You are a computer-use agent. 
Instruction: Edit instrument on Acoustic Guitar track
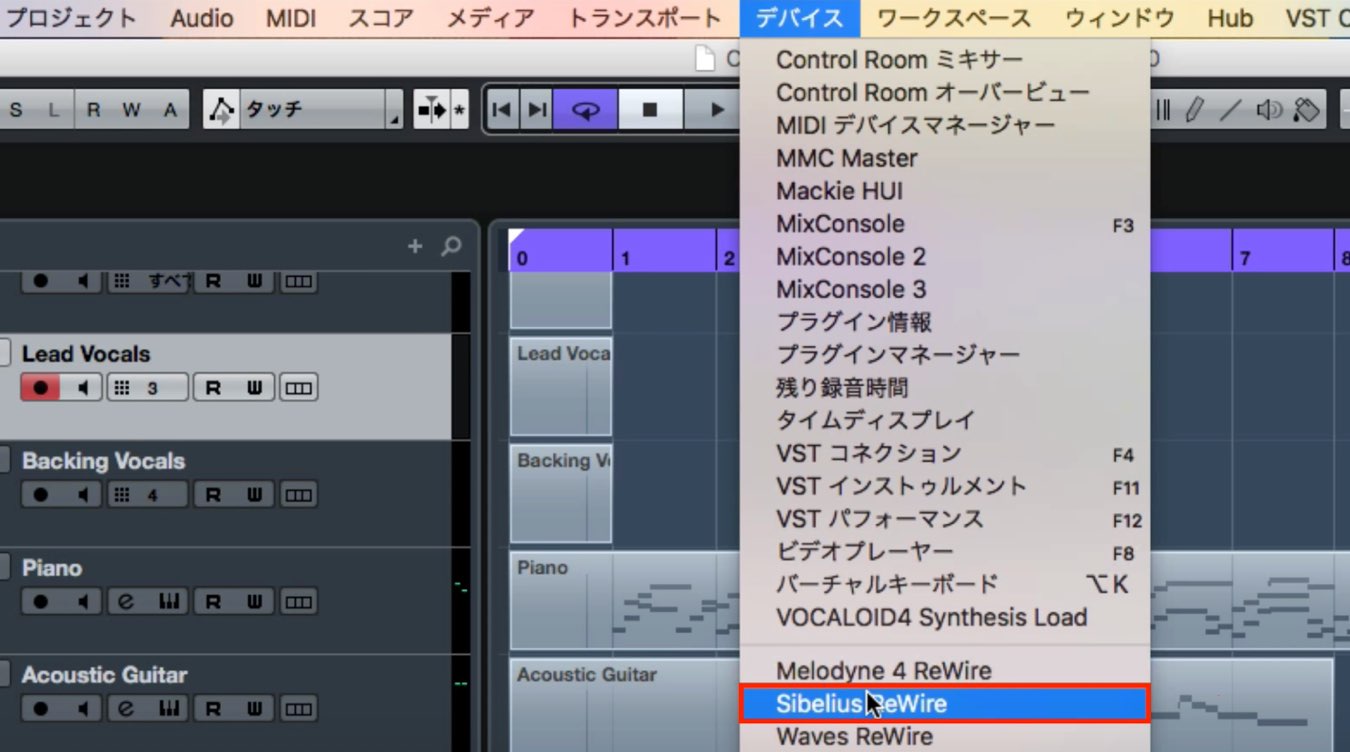coord(126,709)
